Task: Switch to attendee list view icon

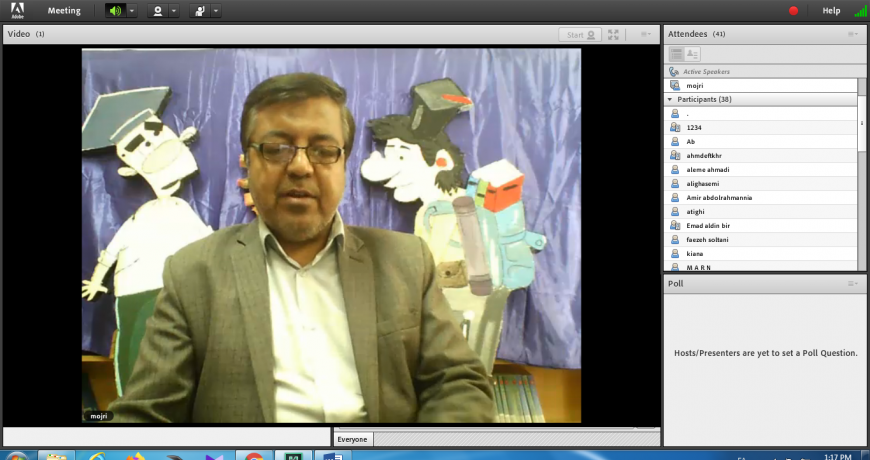Action: coord(676,53)
